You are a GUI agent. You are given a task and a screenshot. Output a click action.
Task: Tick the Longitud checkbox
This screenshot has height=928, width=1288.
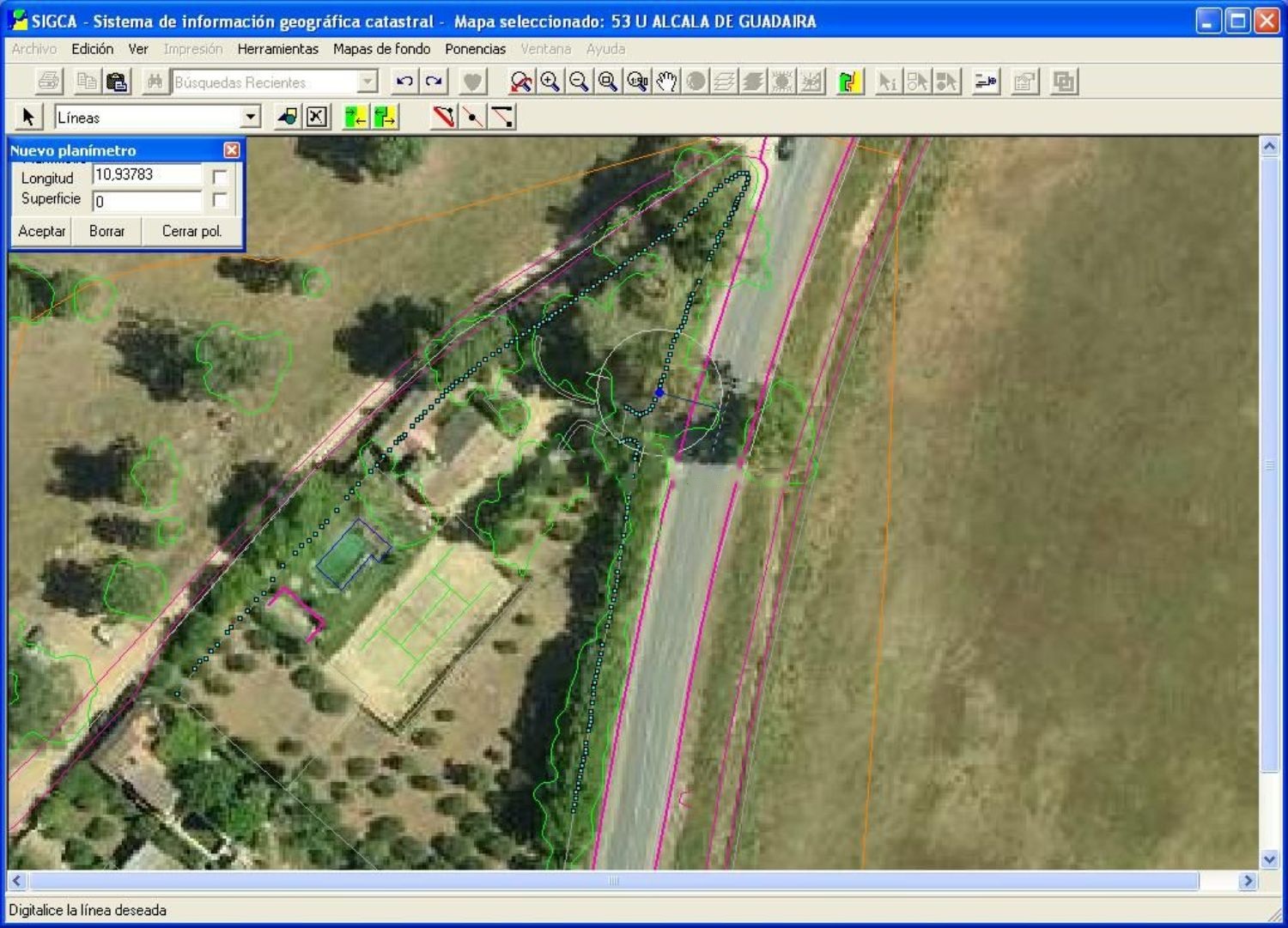220,177
